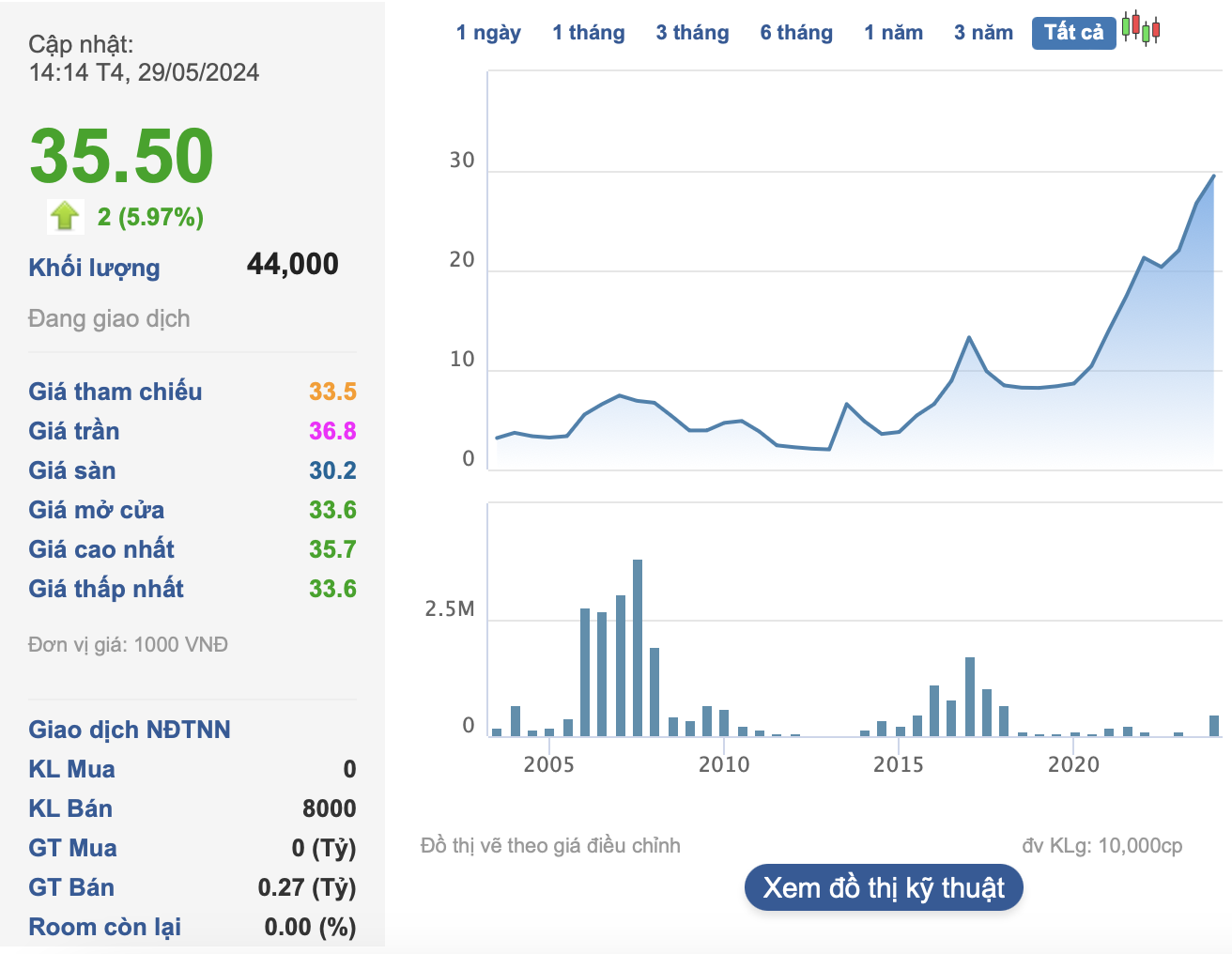Click the latest point on price line
Image resolution: width=1232 pixels, height=954 pixels.
click(x=1214, y=176)
